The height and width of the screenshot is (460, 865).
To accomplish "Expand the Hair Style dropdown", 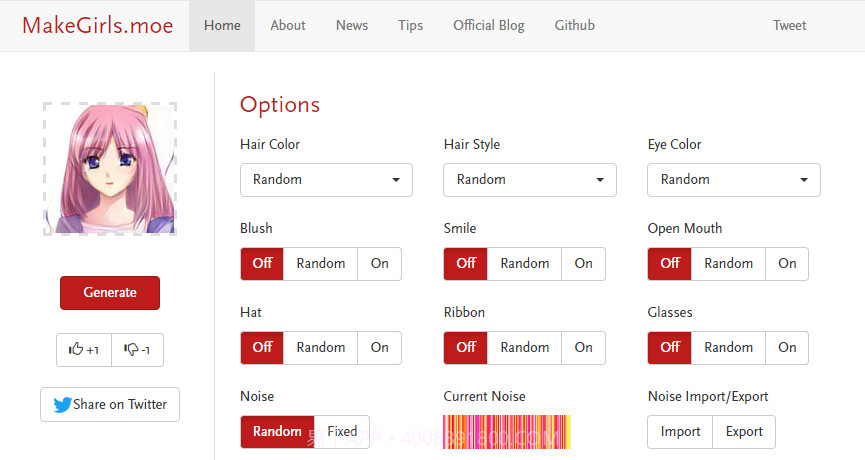I will click(x=530, y=180).
